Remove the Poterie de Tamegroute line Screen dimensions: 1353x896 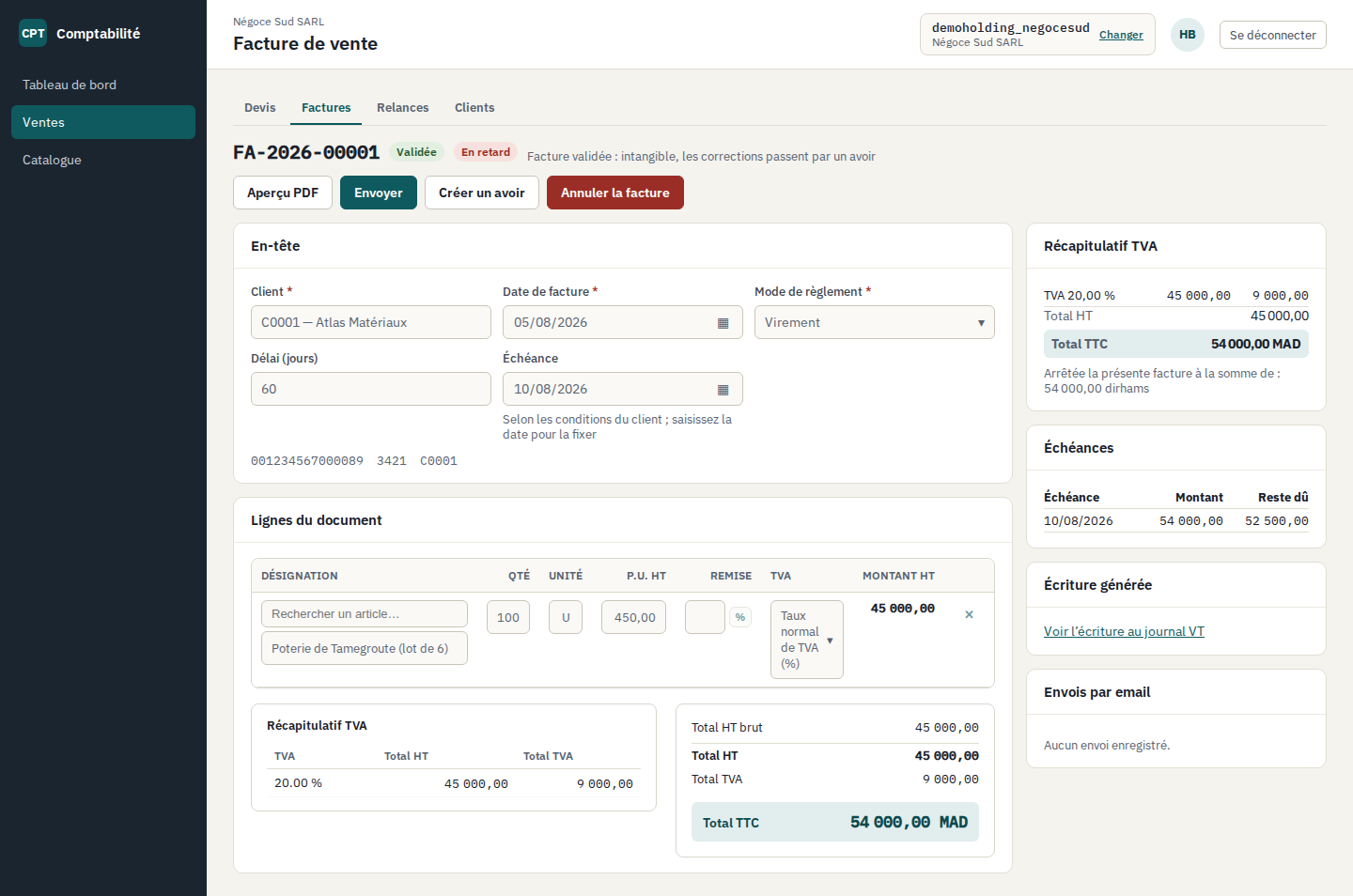click(969, 614)
